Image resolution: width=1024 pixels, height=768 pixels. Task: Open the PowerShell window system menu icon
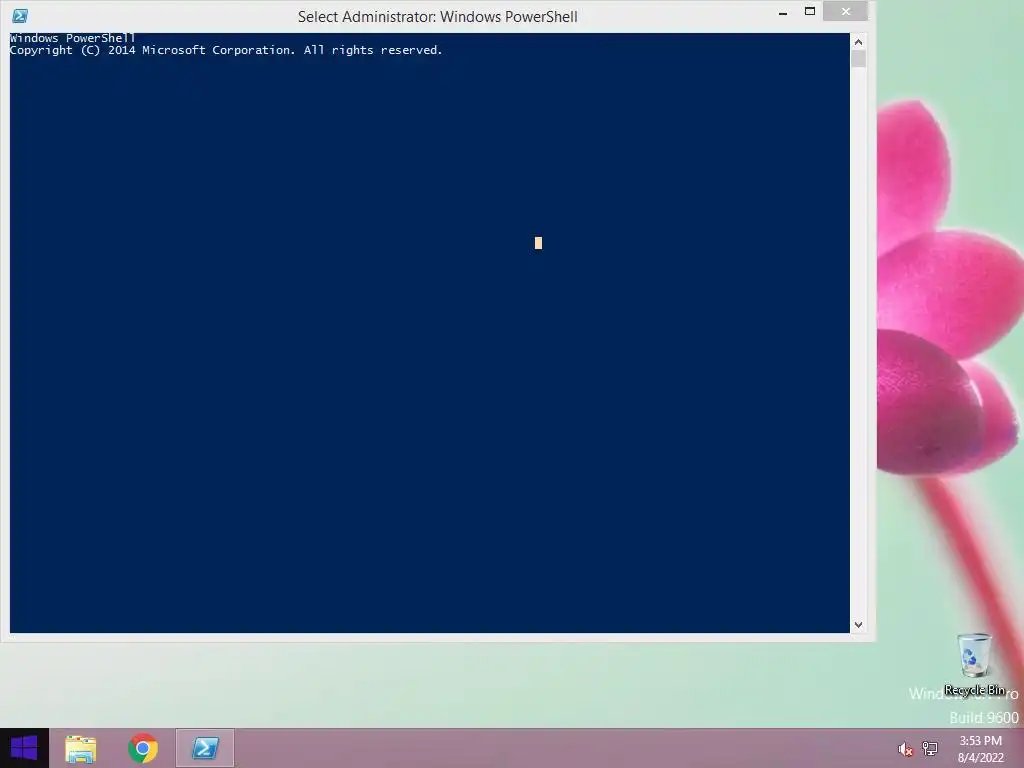20,16
